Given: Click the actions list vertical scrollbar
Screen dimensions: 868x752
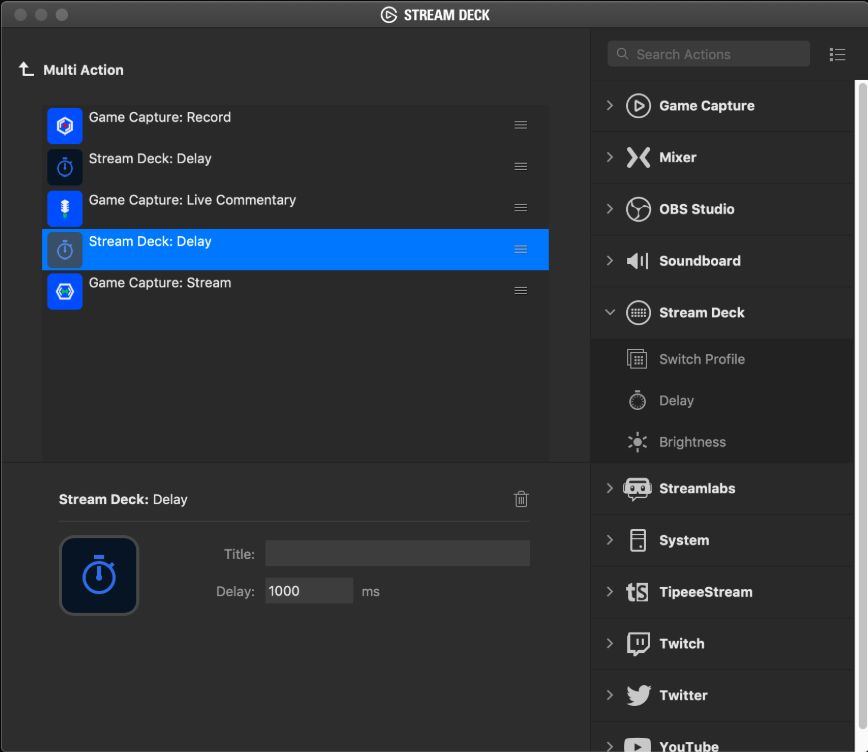Looking at the screenshot, I should coord(861,407).
